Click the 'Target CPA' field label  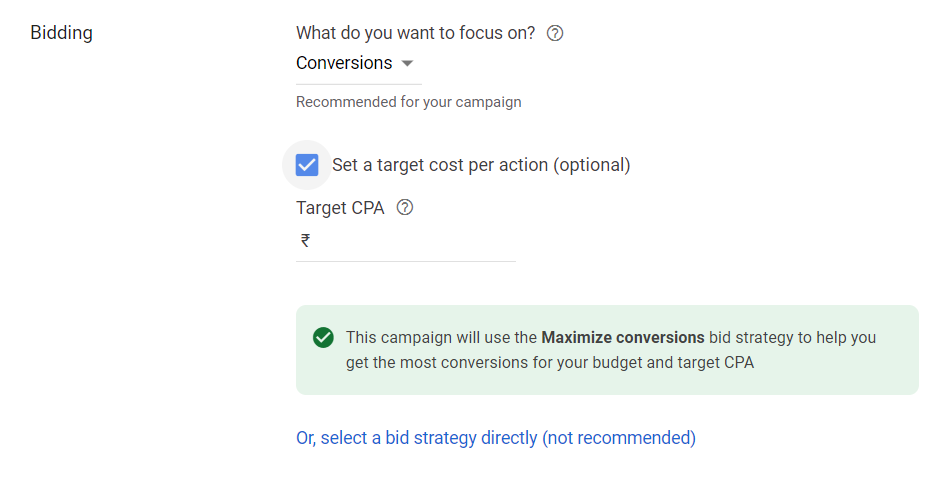point(340,208)
